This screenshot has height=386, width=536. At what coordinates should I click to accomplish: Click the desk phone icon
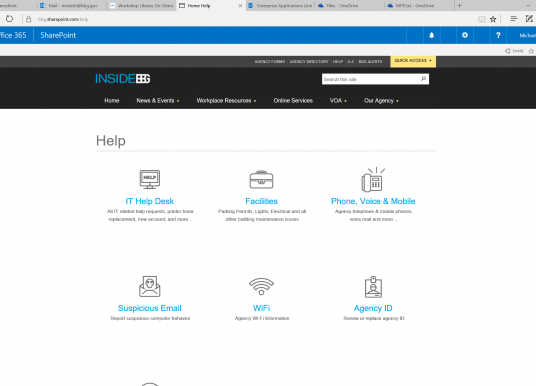[x=373, y=179]
